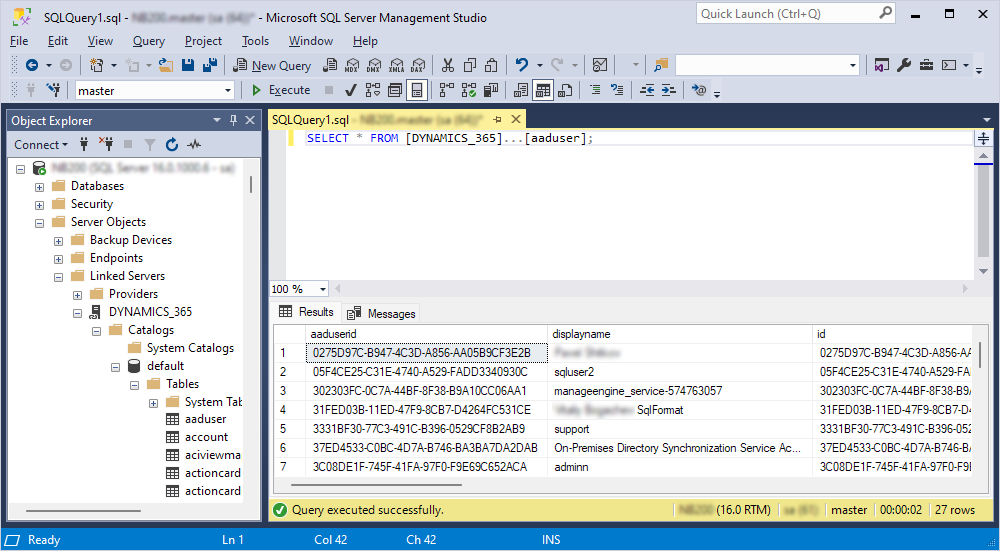Click the Navigate Backward arrow icon
The height and width of the screenshot is (551, 1000).
coord(31,65)
